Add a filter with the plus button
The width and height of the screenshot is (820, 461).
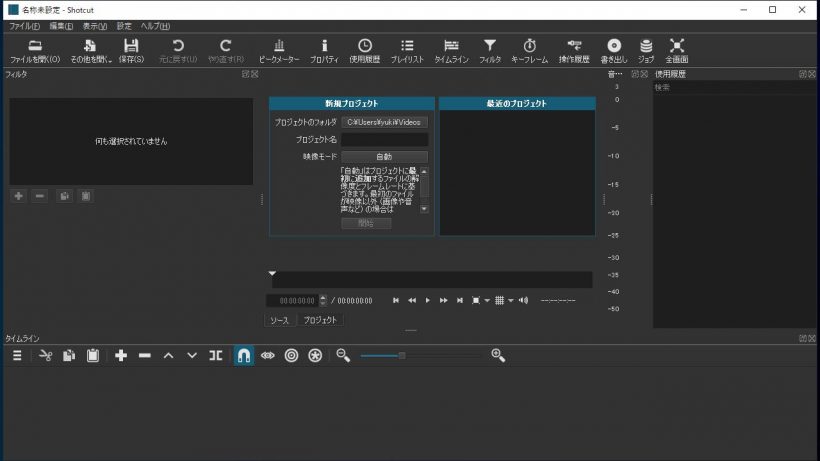click(19, 196)
